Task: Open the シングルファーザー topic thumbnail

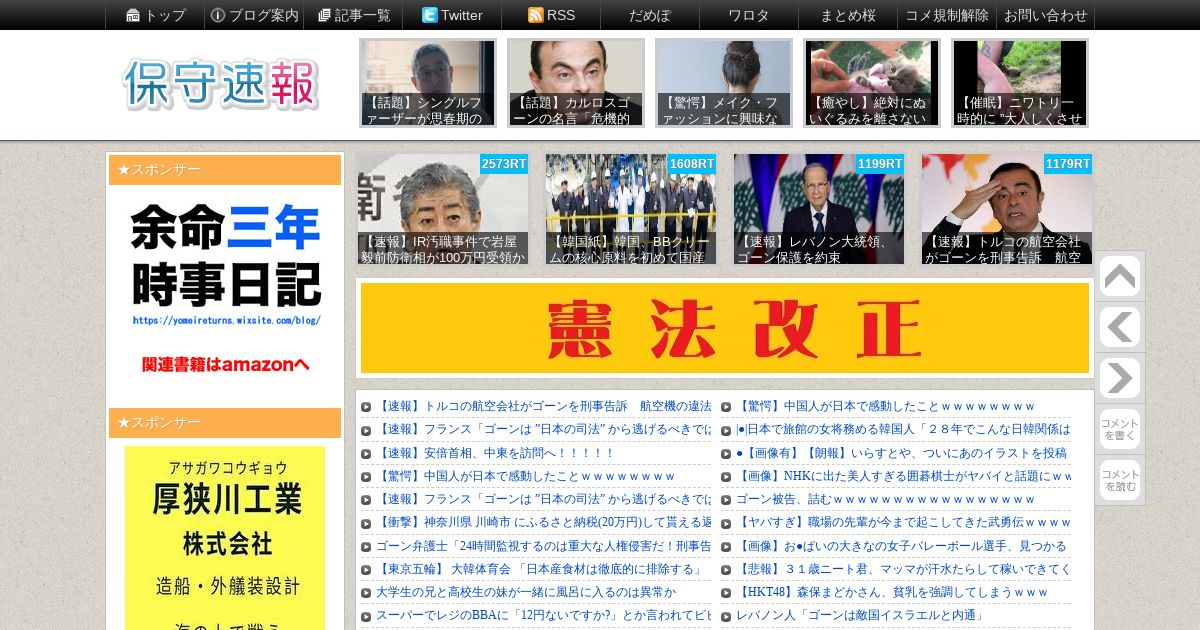Action: click(x=428, y=83)
